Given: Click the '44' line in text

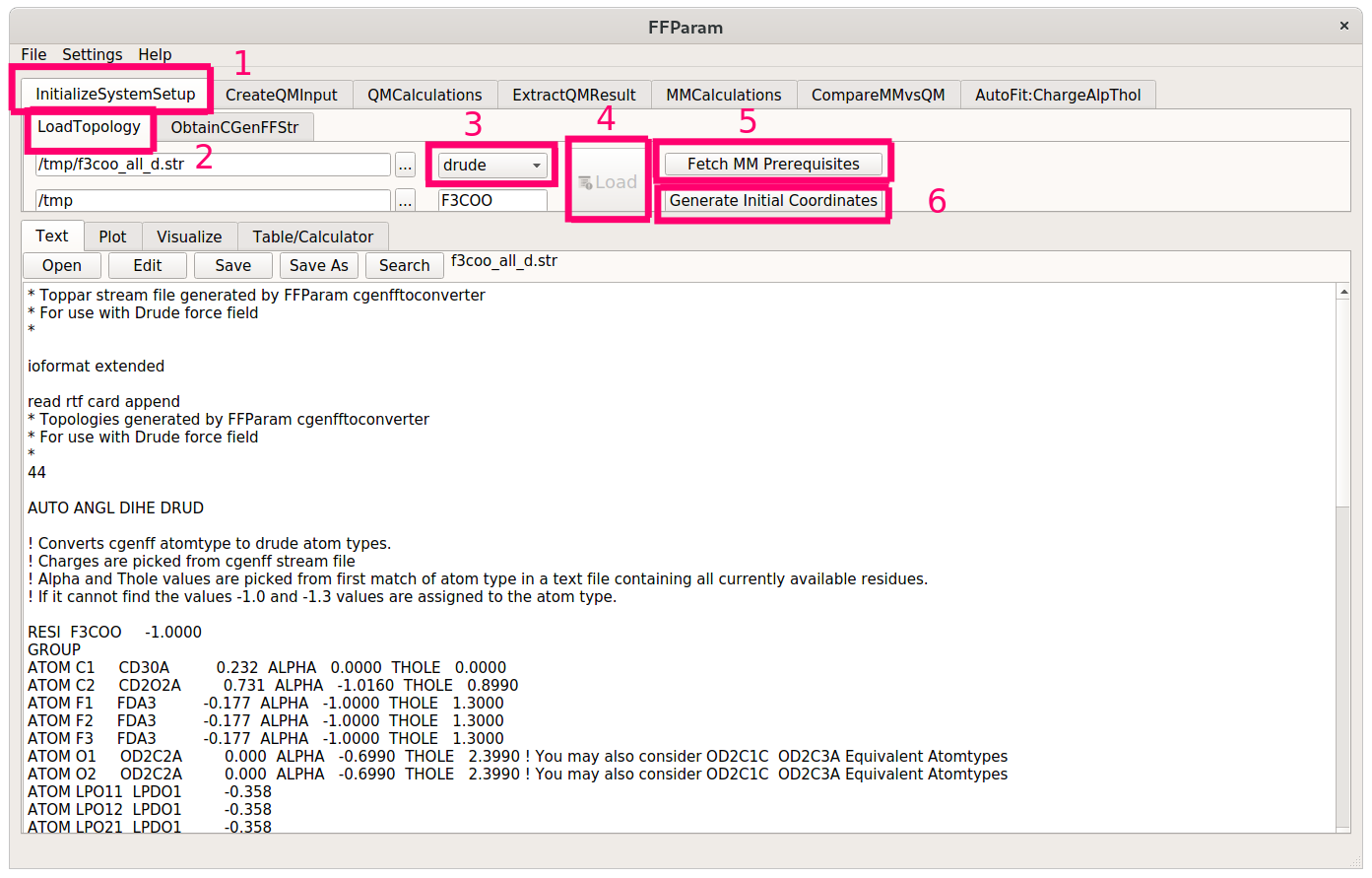Looking at the screenshot, I should (x=37, y=472).
